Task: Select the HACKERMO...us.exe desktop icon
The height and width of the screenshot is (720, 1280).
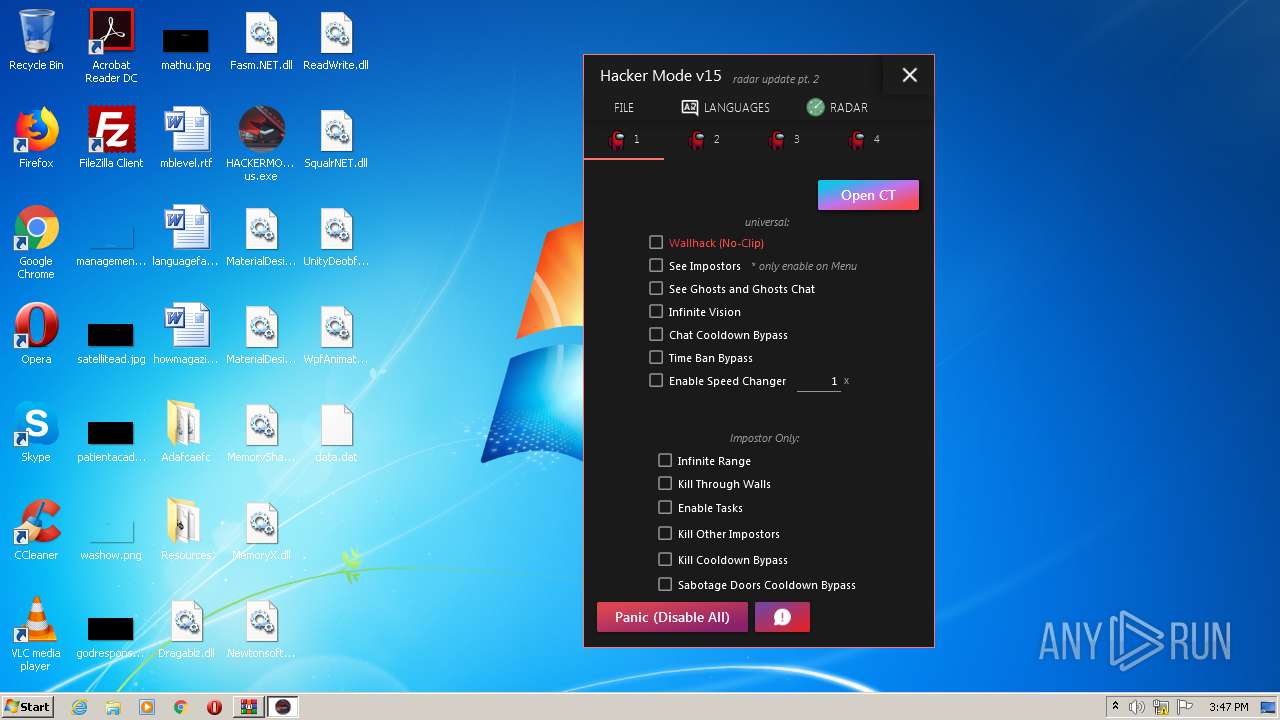Action: tap(261, 144)
